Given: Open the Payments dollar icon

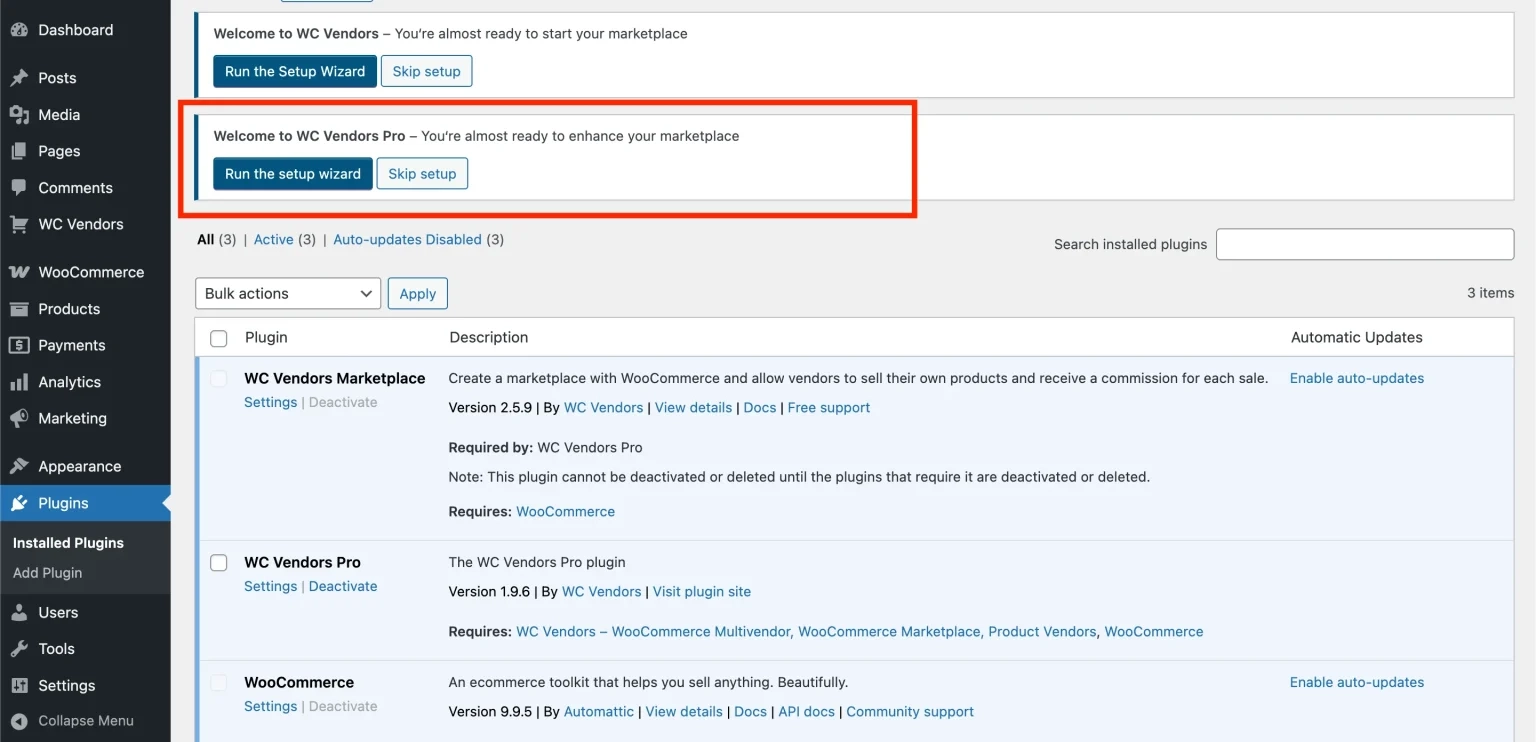Looking at the screenshot, I should [x=19, y=345].
